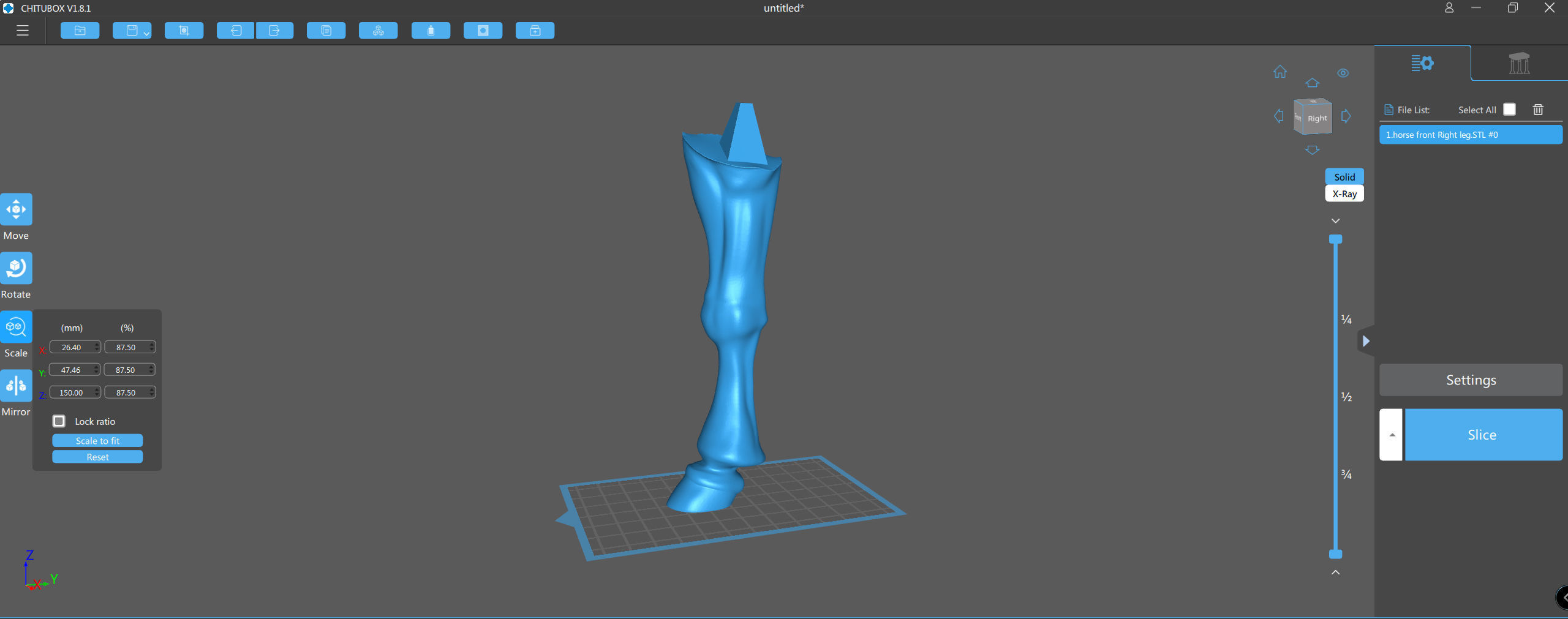Rotate view with the left arrow icon
Screen dimensions: 1568x619
coord(1279,116)
